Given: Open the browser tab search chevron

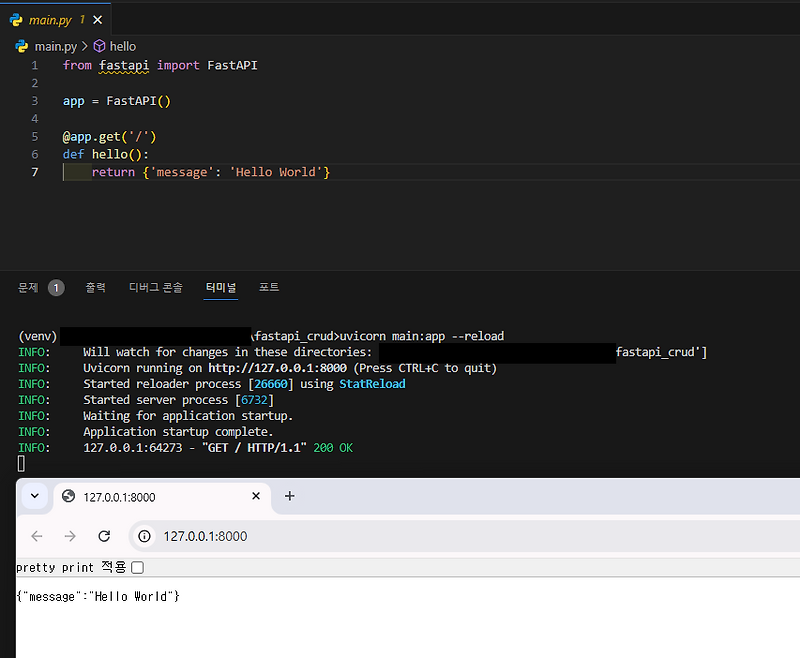Looking at the screenshot, I should [34, 496].
